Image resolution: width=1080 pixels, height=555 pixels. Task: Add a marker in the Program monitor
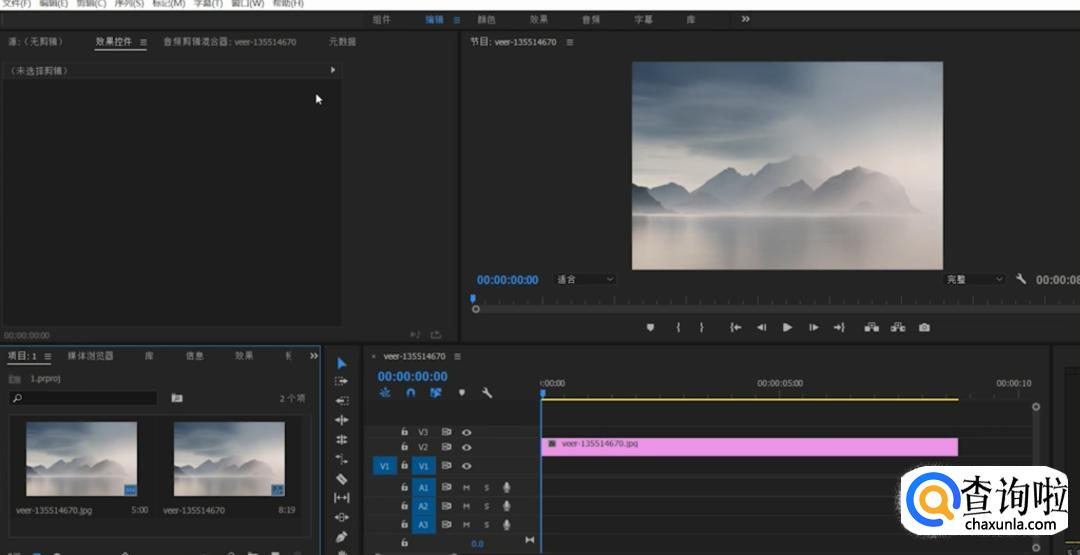pos(650,327)
